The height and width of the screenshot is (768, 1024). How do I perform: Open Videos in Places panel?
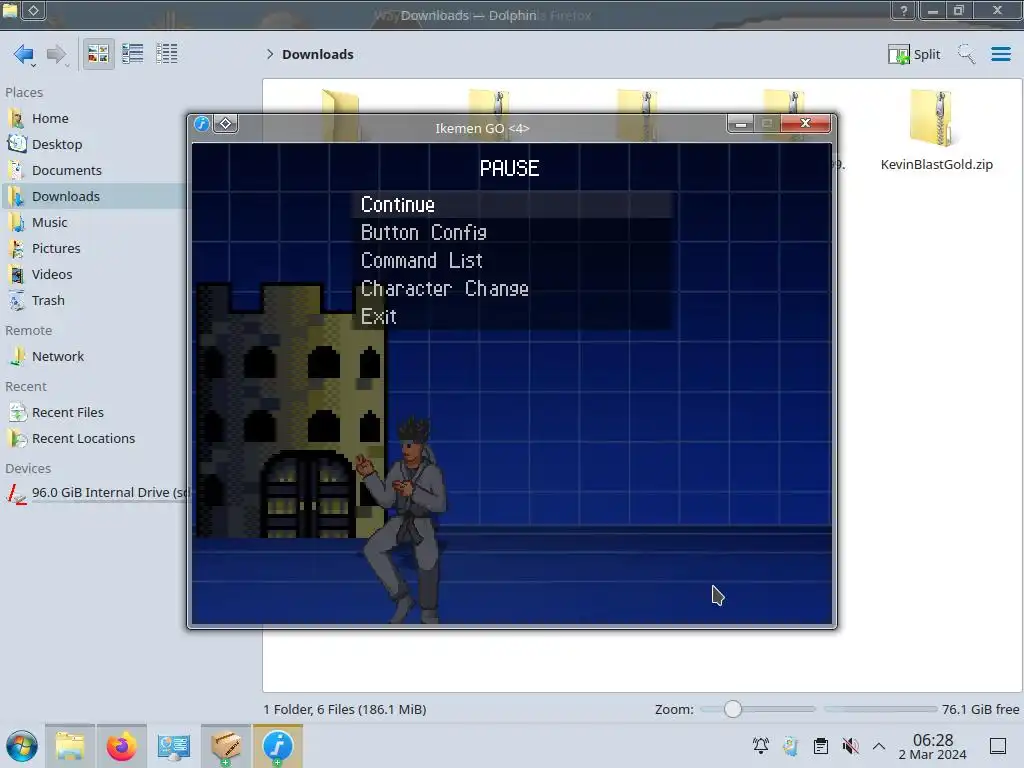point(52,275)
